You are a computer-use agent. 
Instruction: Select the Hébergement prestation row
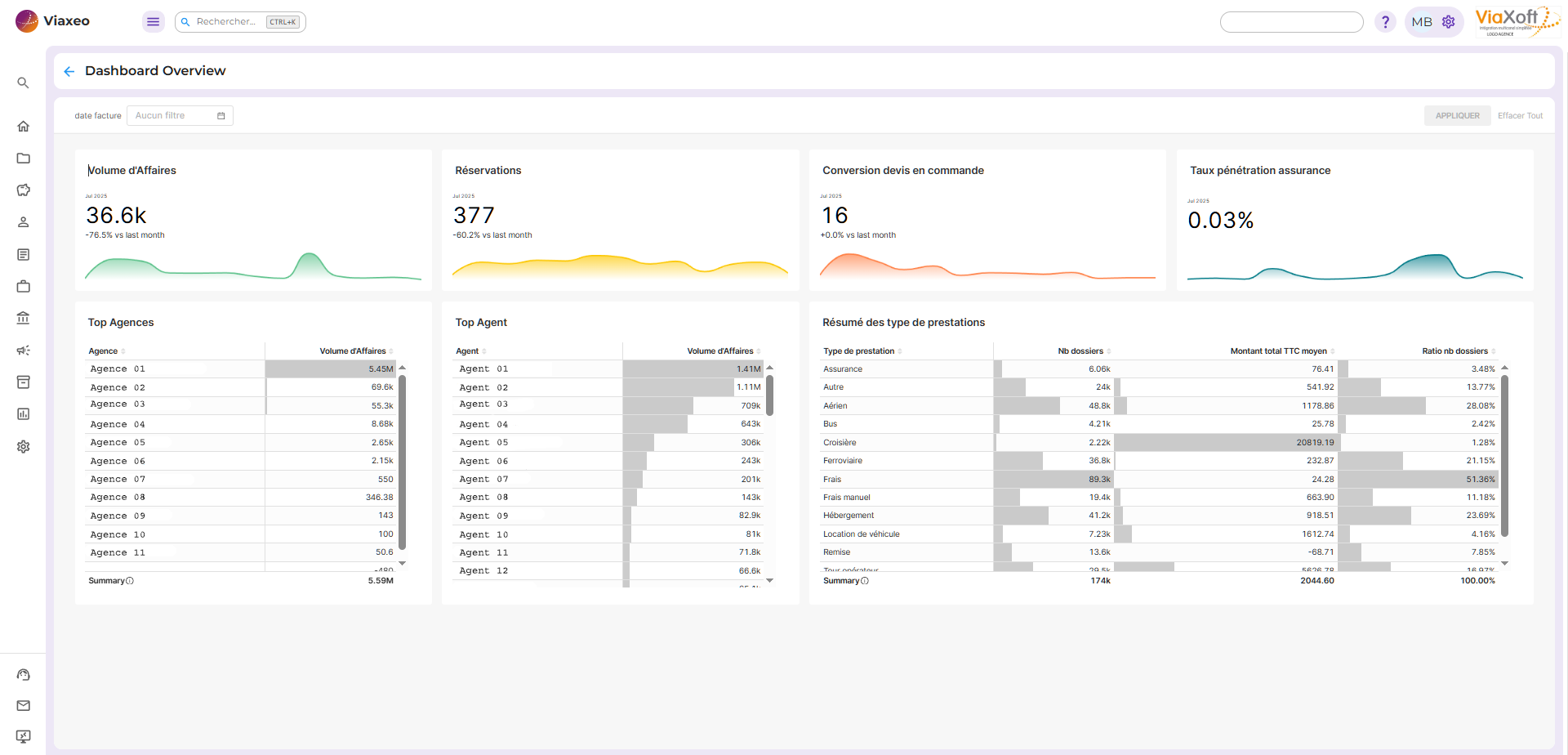[1160, 516]
